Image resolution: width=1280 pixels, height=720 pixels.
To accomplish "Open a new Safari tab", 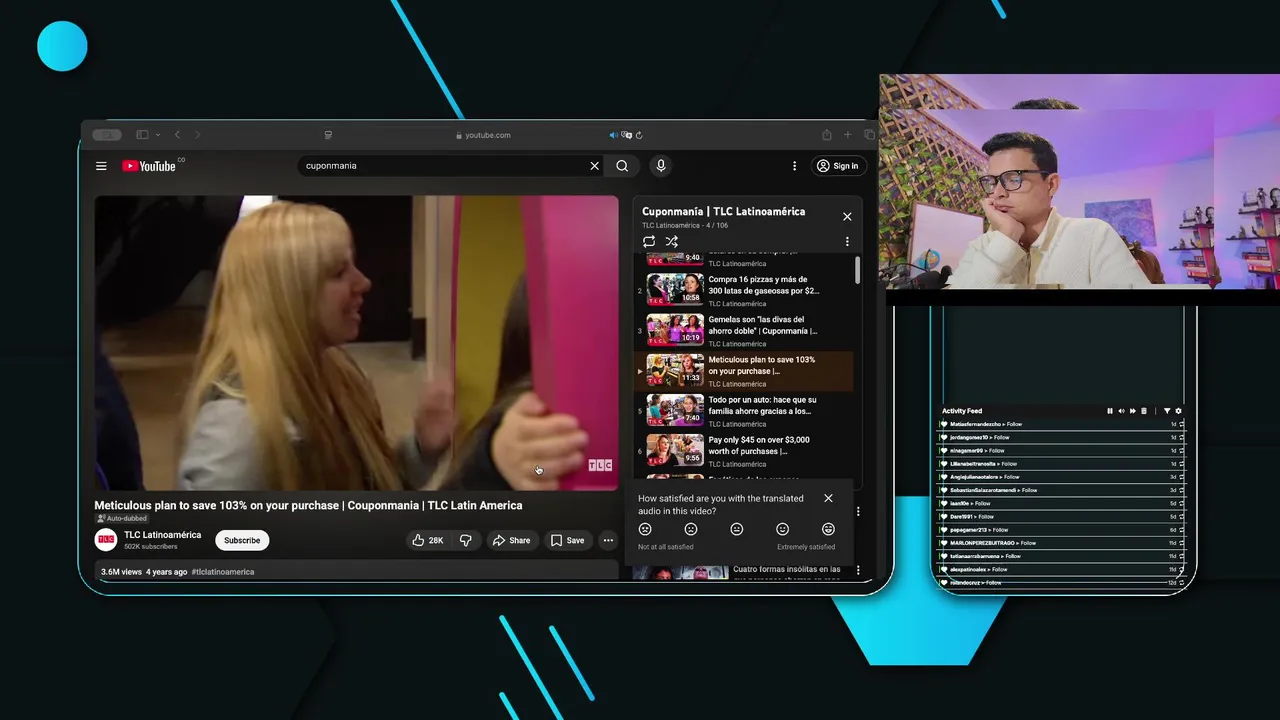I will [848, 135].
